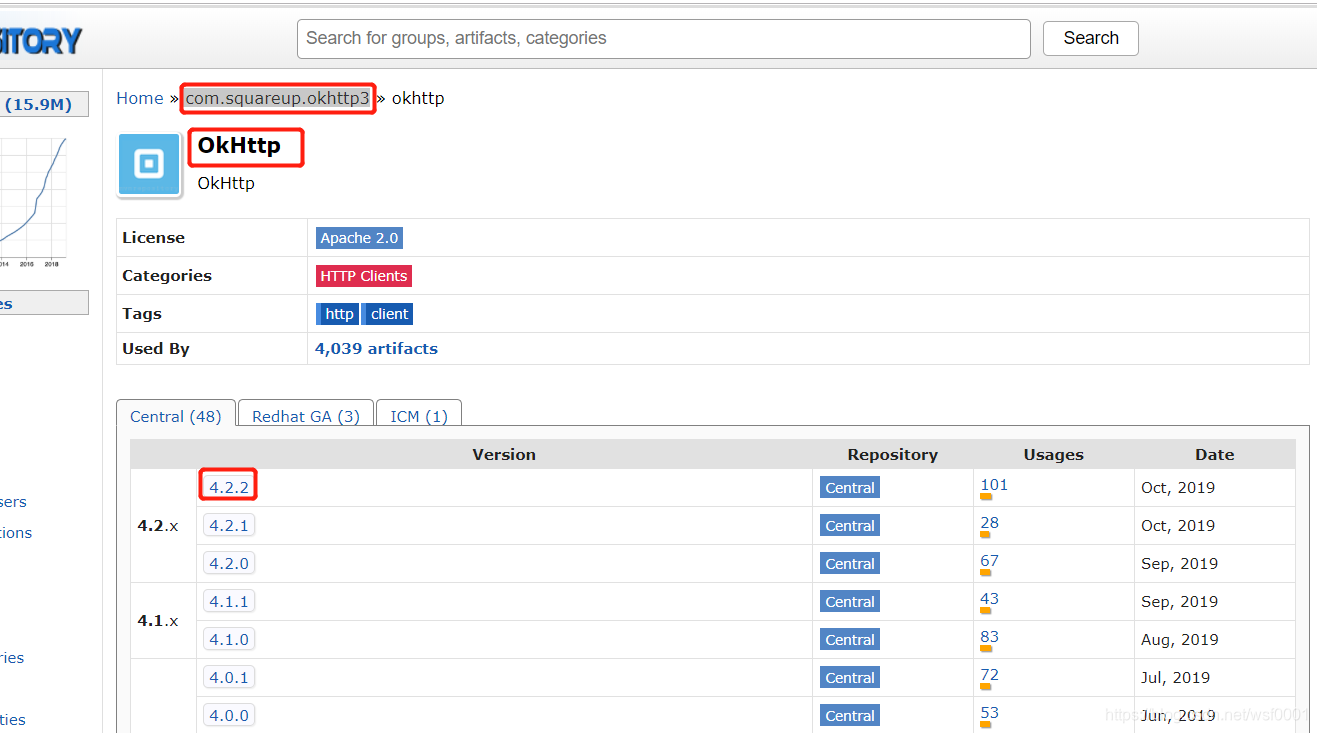Click Central repository badge in 4.1.0 row

(850, 640)
